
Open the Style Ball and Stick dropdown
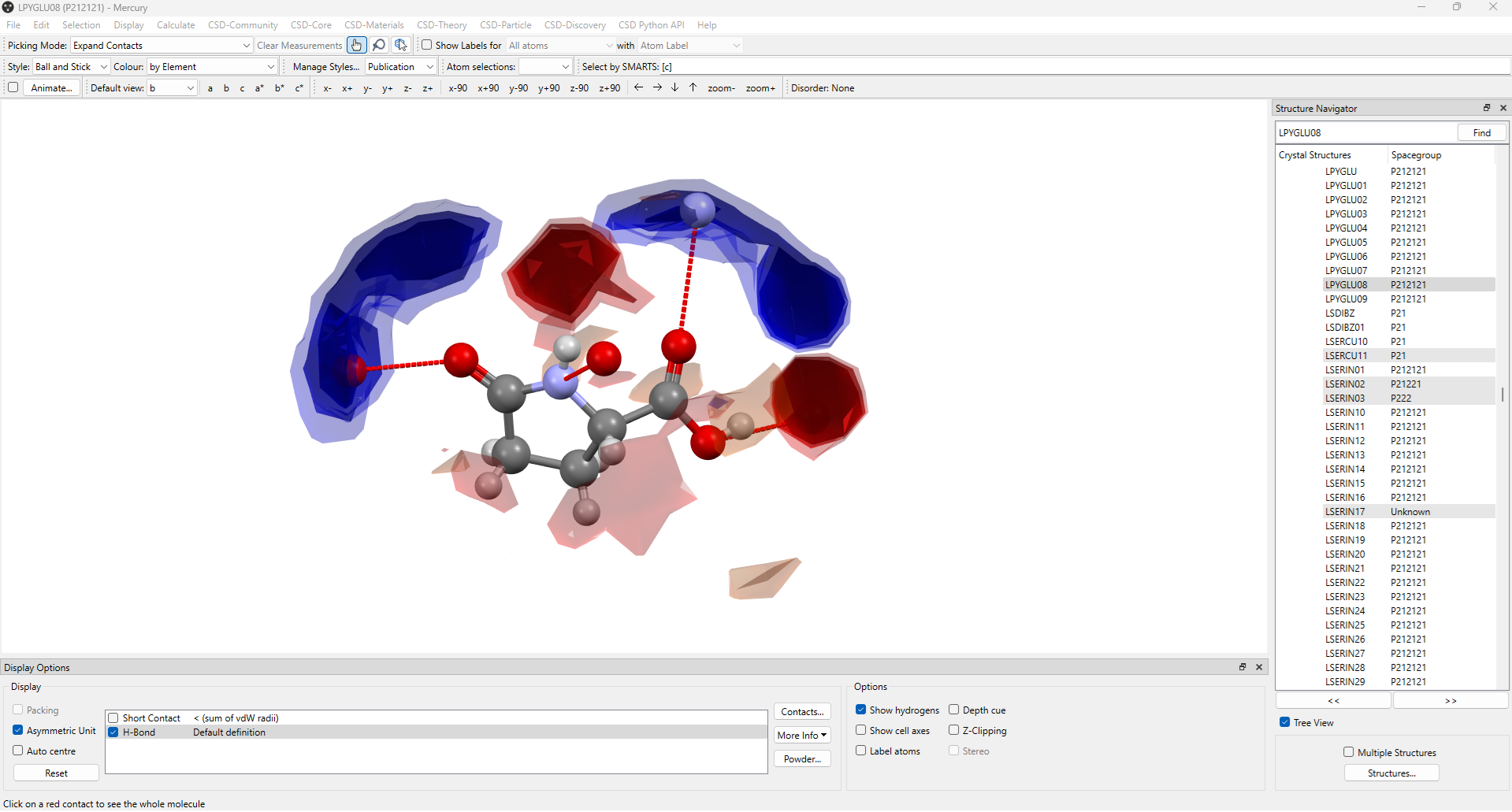pos(71,67)
